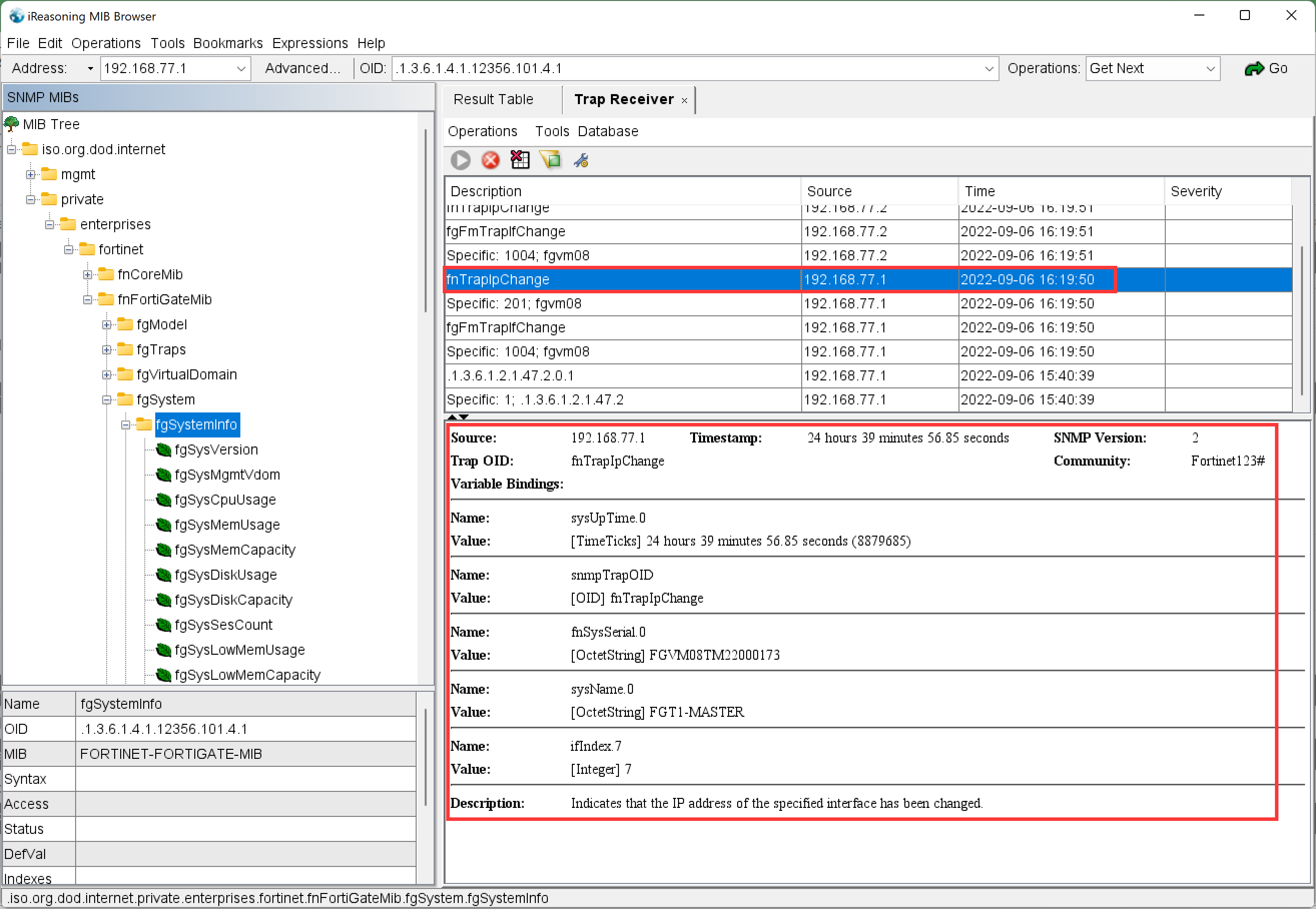The width and height of the screenshot is (1316, 909).
Task: Expand the mgmt tree folder
Action: 31,174
